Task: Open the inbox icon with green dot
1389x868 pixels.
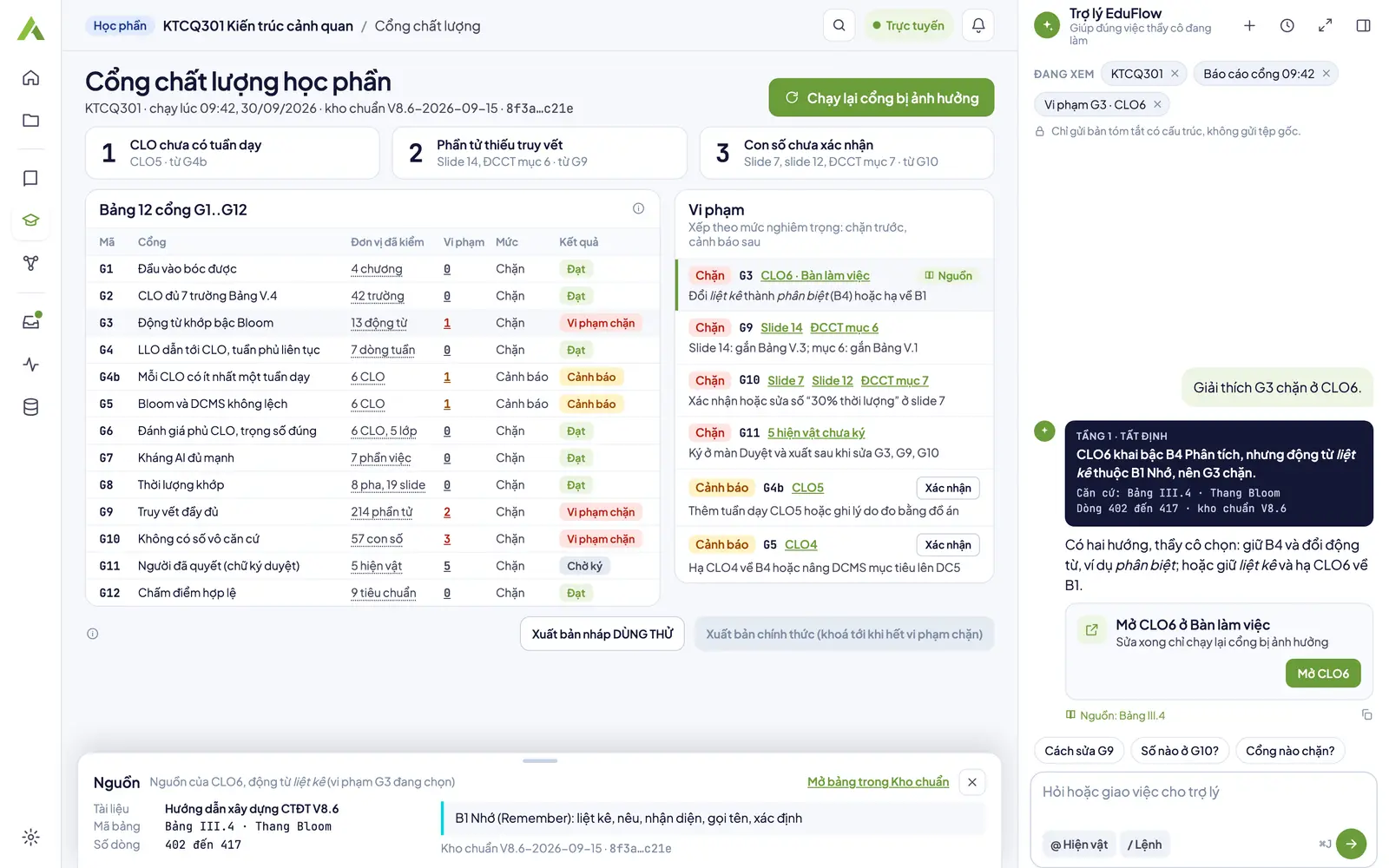Action: click(x=30, y=322)
